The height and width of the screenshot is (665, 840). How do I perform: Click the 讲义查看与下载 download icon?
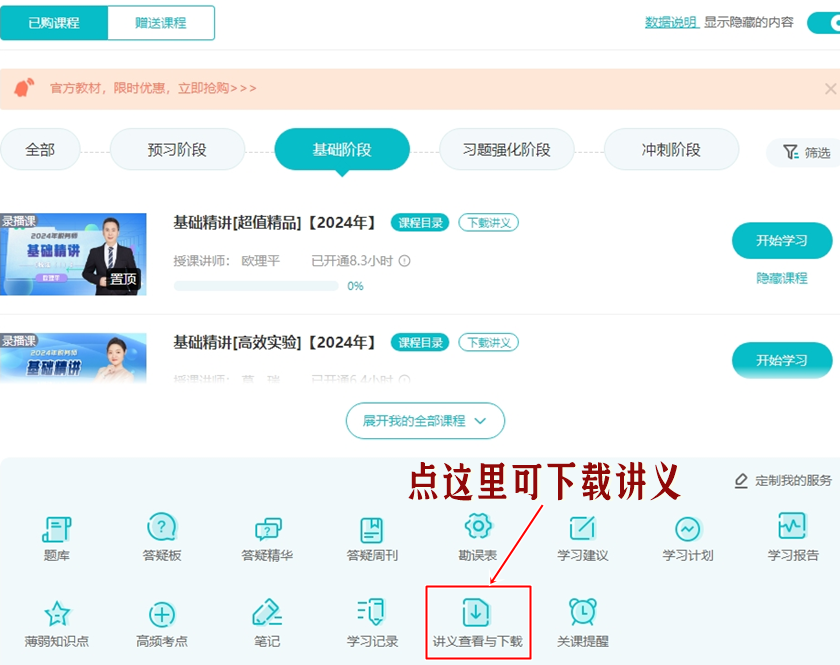[477, 613]
